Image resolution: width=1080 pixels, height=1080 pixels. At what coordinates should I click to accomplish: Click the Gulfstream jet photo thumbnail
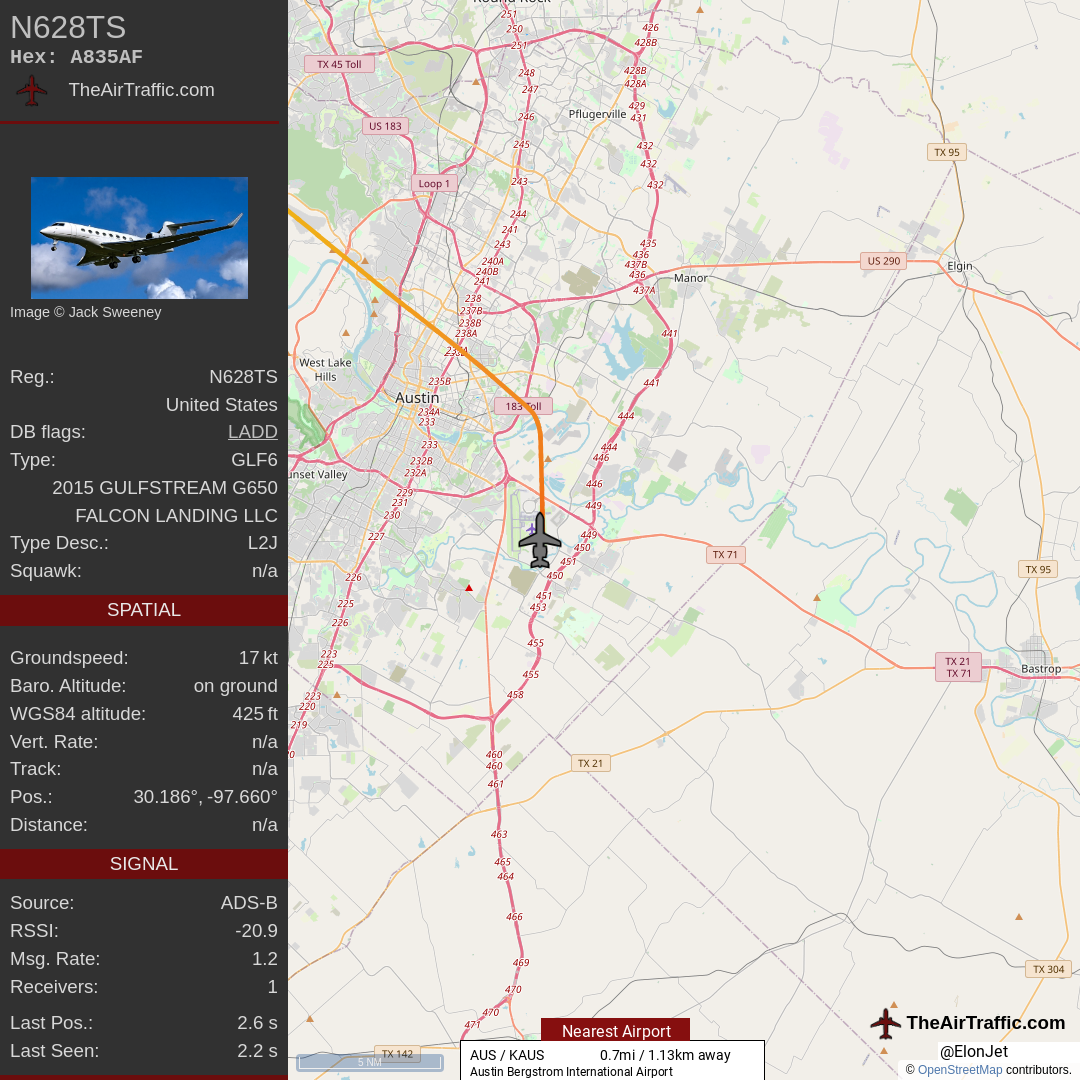[139, 238]
